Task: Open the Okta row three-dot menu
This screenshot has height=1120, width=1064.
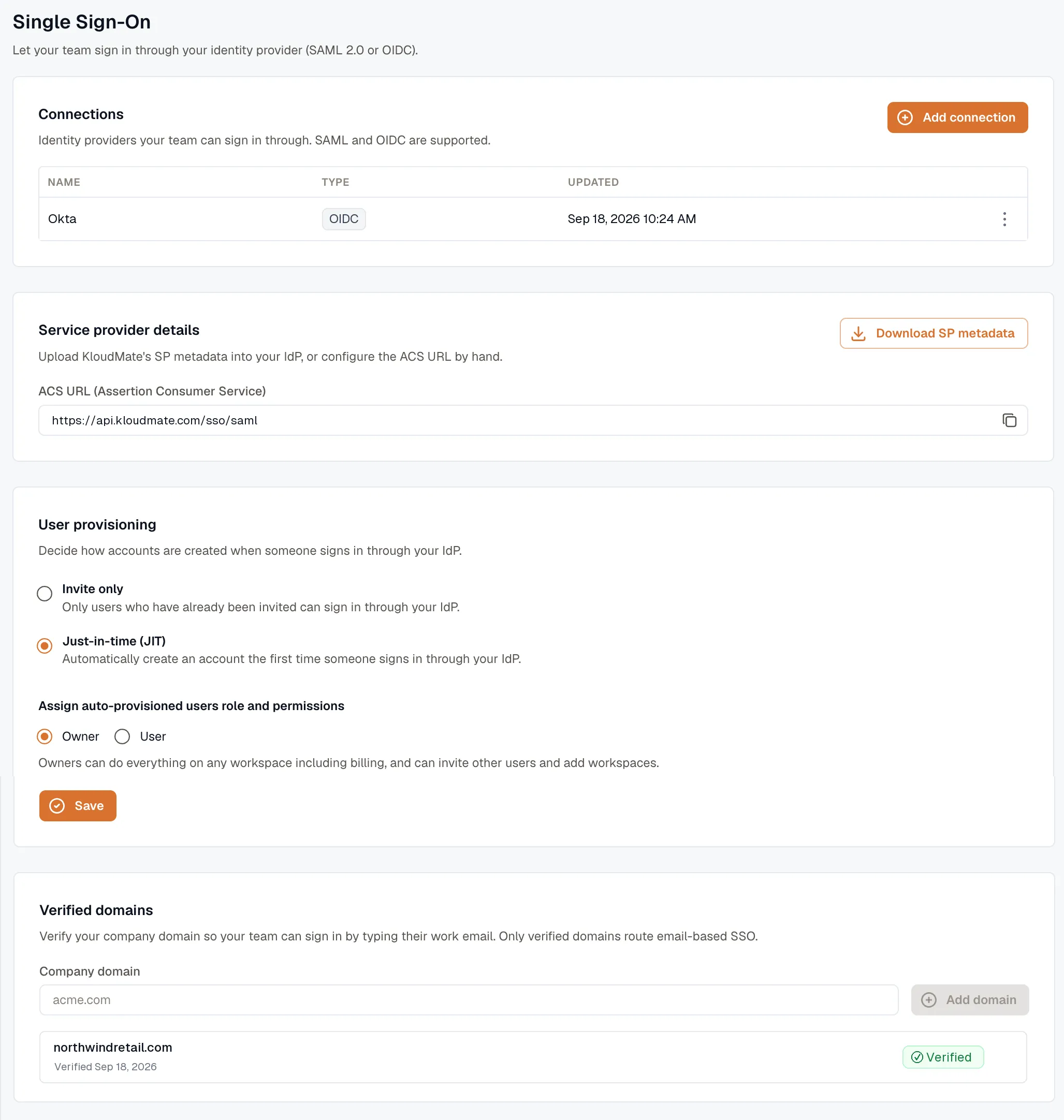Action: tap(1004, 219)
